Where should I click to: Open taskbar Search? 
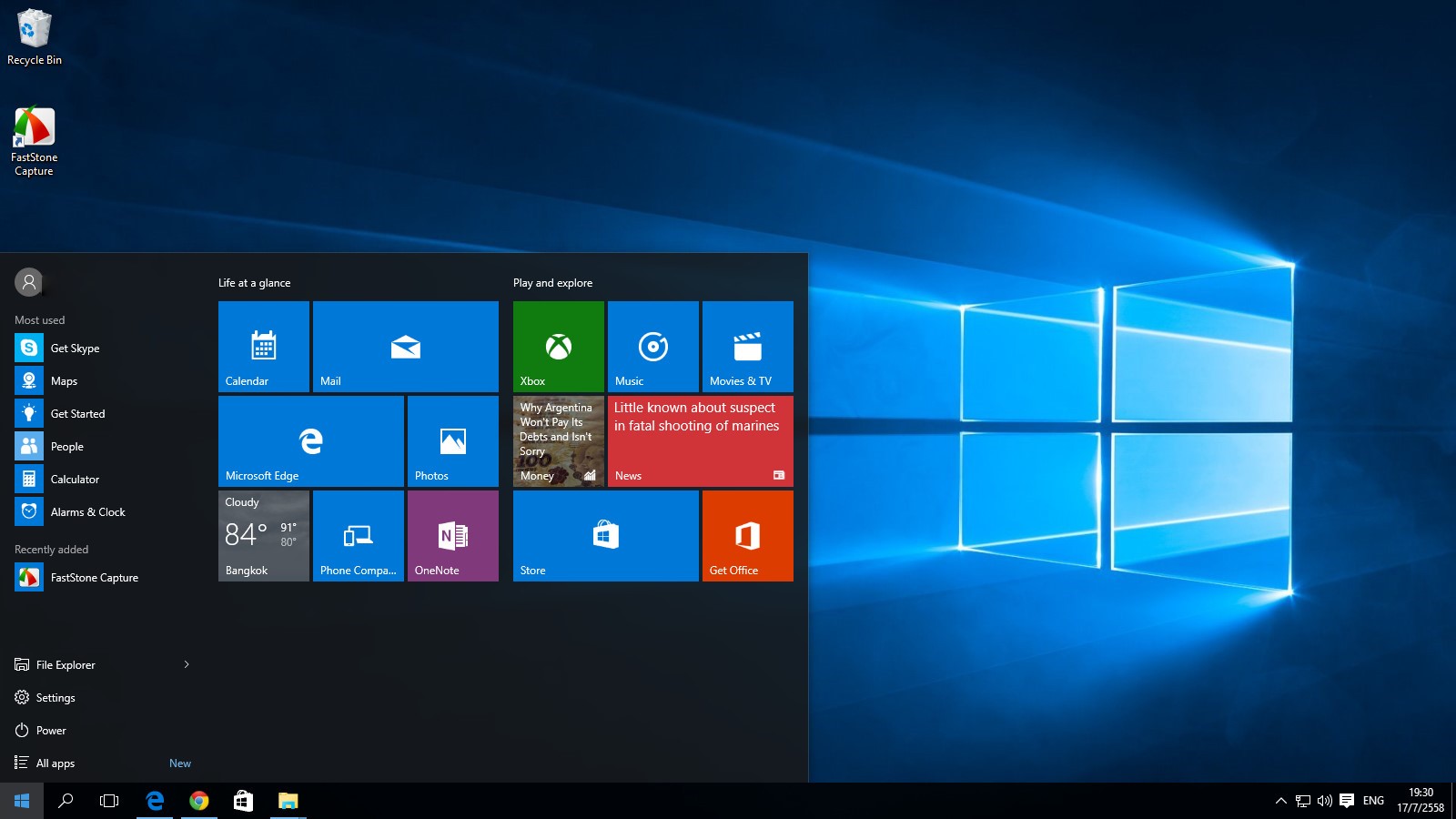[x=66, y=801]
